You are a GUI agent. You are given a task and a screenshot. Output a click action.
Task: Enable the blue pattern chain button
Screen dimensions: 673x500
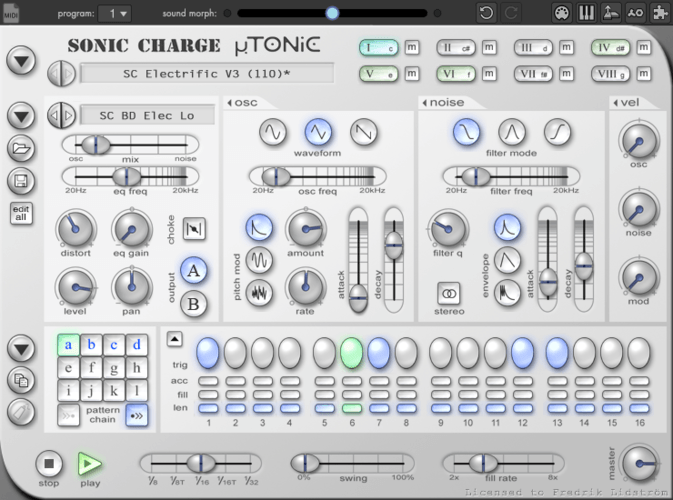[x=136, y=415]
